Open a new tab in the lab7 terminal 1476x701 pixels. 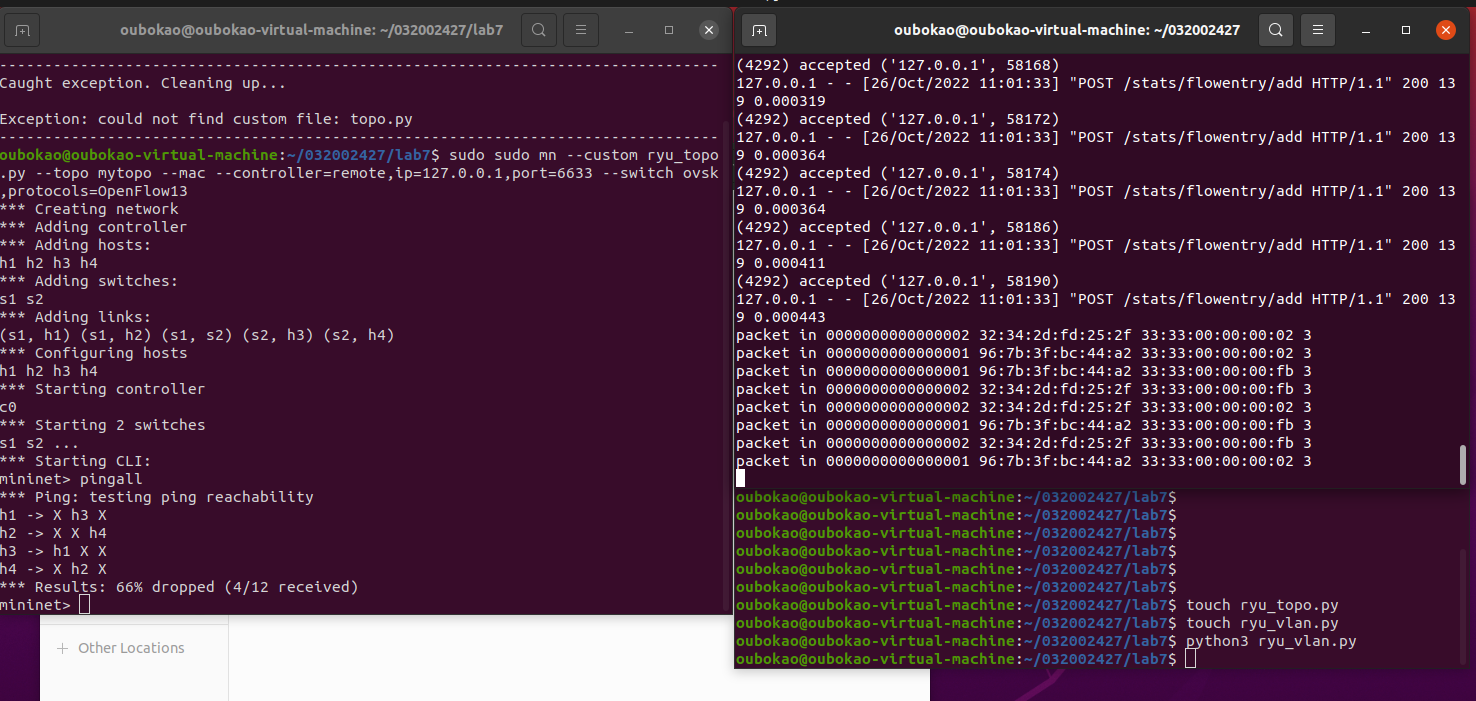point(23,30)
